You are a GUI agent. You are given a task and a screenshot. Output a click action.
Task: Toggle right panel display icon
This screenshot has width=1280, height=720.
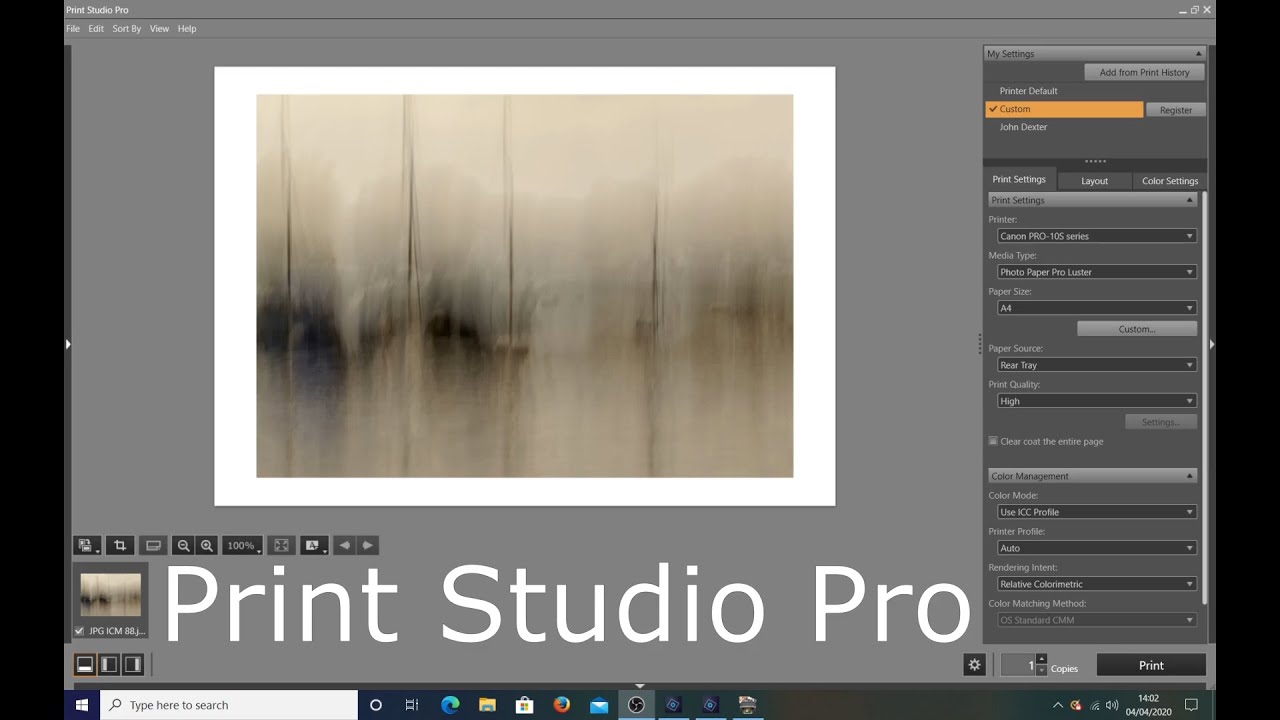tap(132, 664)
